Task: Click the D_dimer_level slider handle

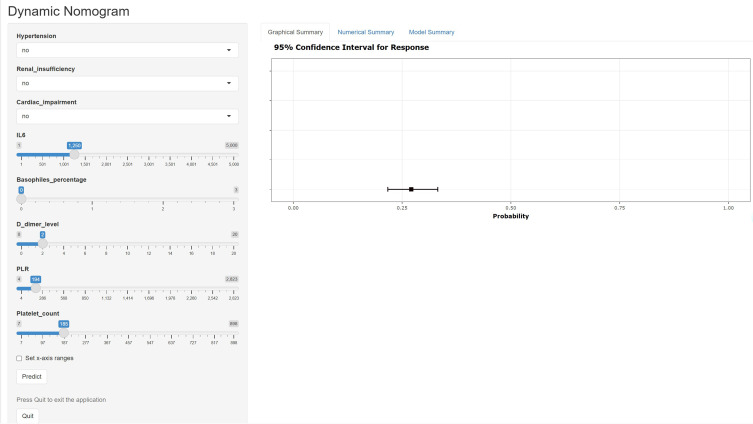Action: pyautogui.click(x=42, y=244)
